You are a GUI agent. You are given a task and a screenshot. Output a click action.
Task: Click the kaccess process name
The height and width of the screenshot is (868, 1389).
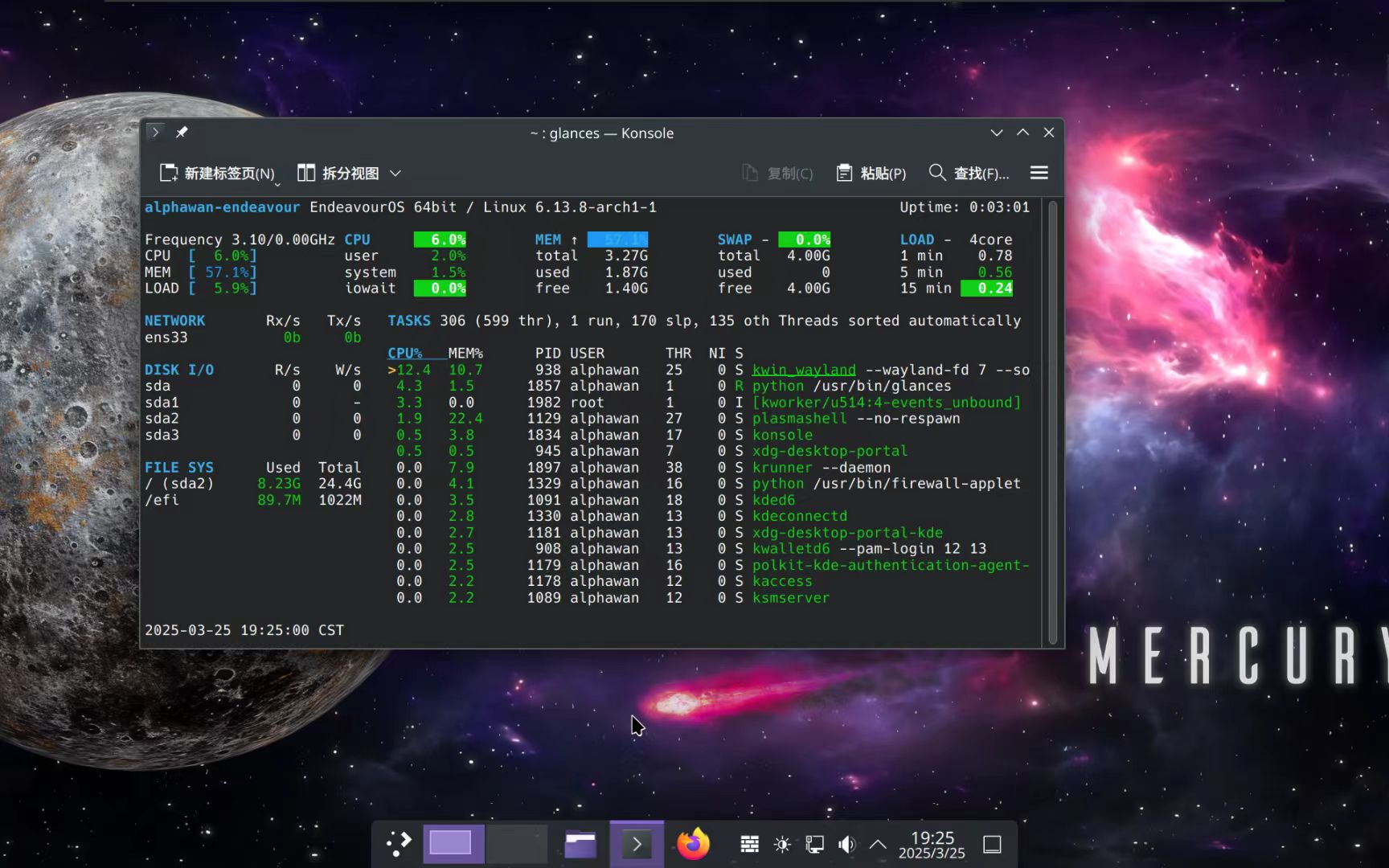tap(782, 581)
